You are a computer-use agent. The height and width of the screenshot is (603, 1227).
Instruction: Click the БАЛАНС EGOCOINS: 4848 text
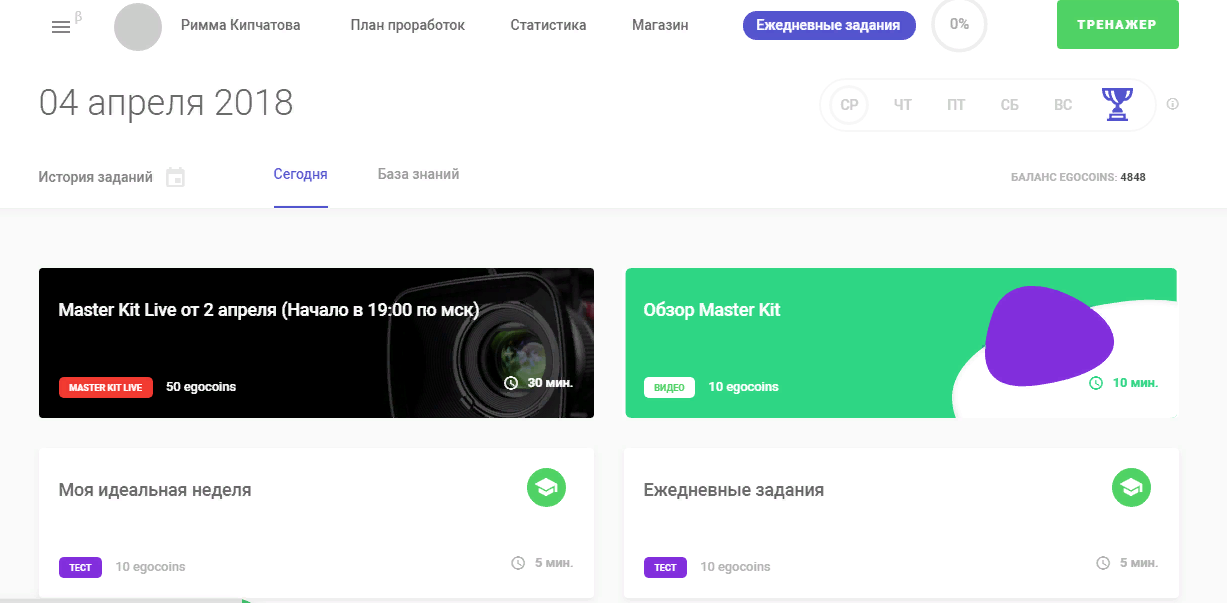1079,177
